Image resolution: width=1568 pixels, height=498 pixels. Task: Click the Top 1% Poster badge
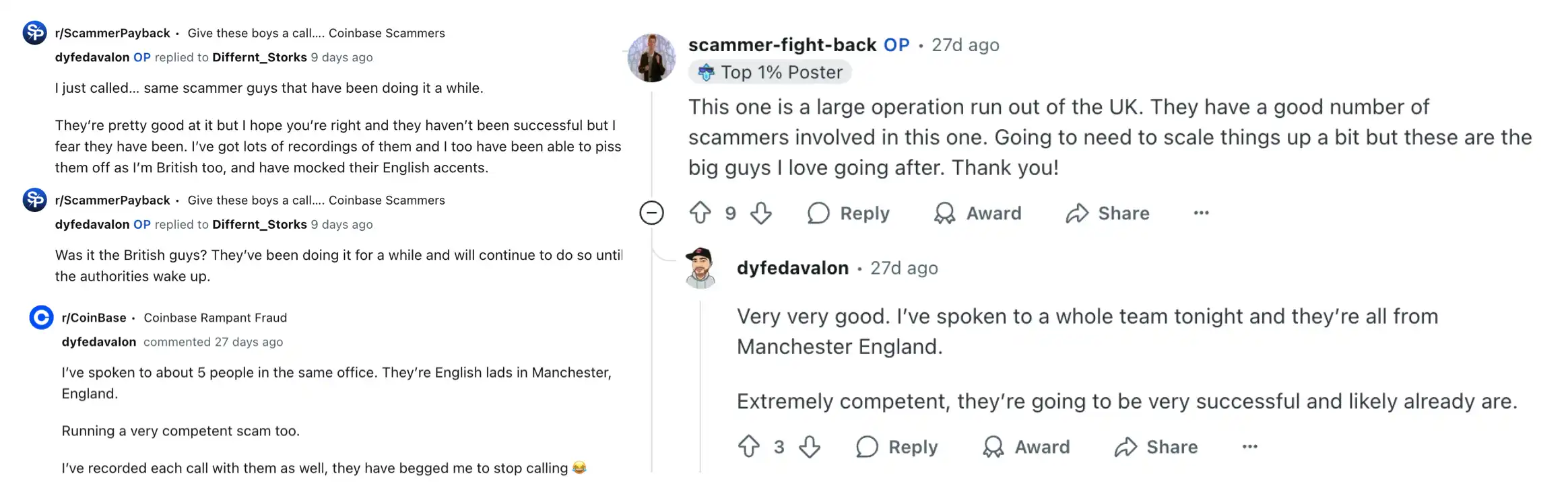(x=770, y=72)
